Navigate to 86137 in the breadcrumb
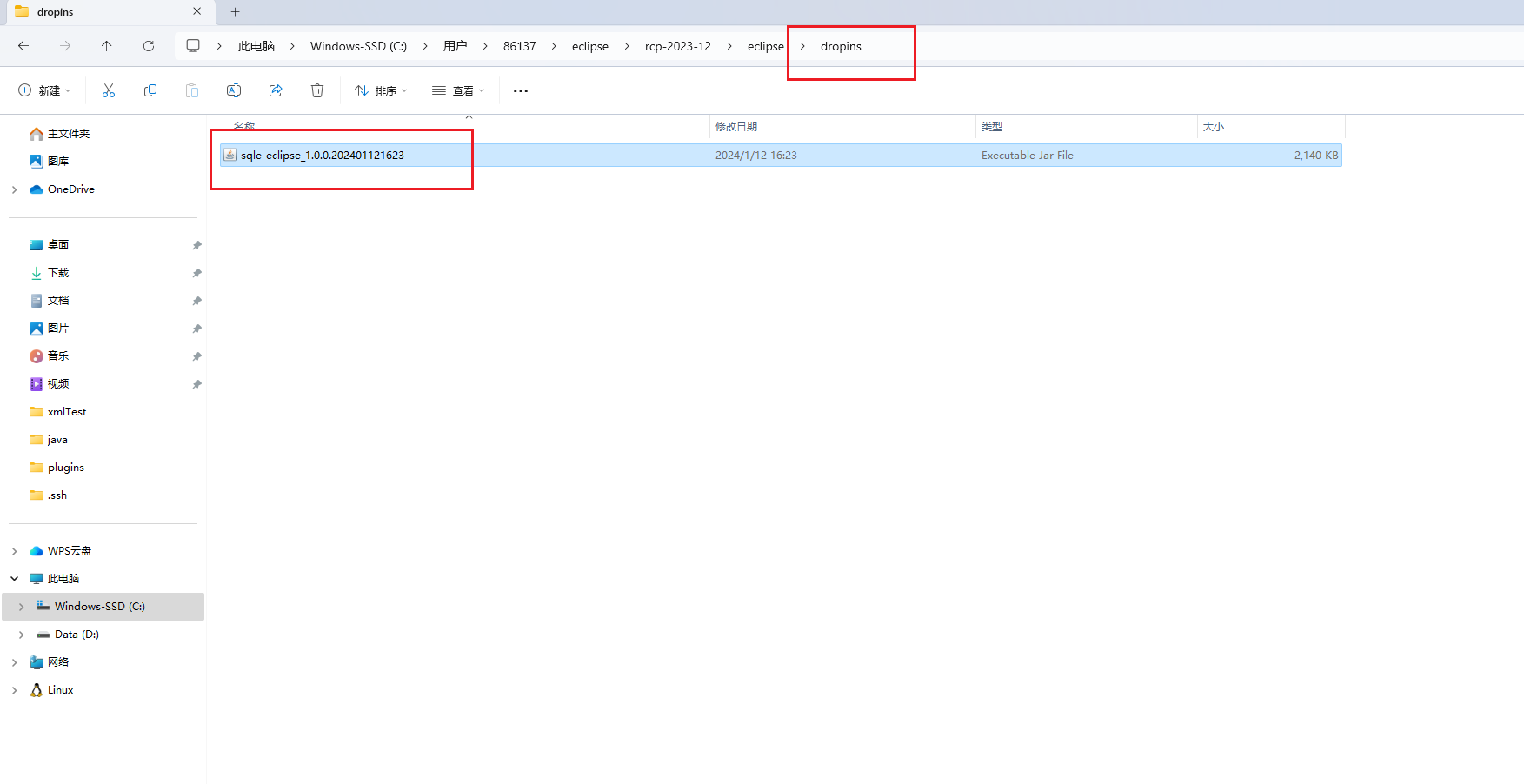 tap(520, 46)
